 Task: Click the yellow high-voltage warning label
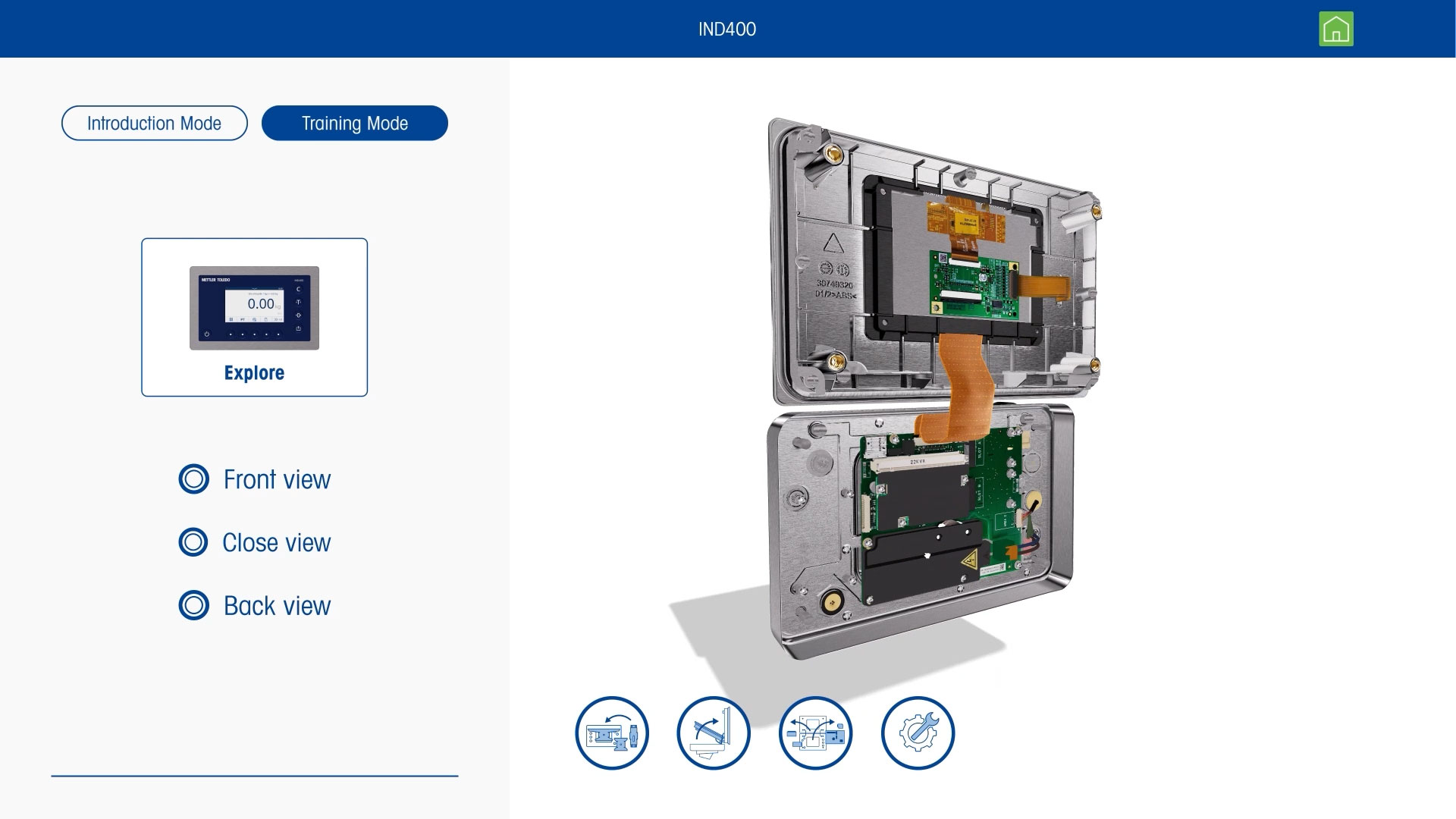tap(968, 562)
